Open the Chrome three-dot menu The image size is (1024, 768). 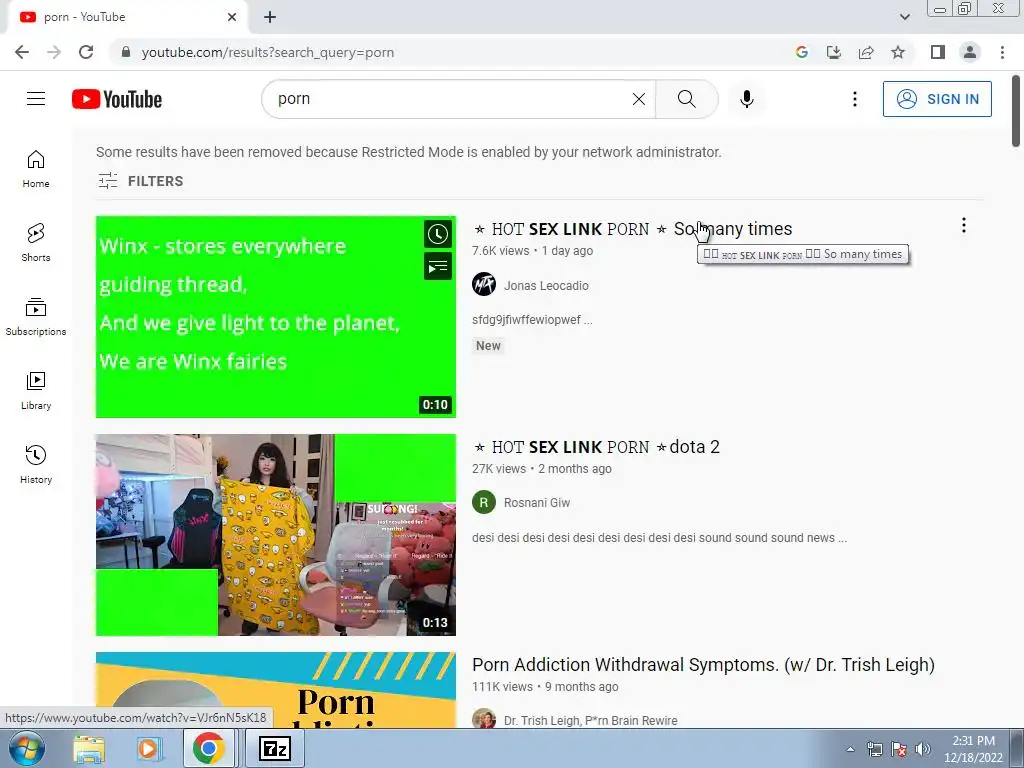(x=1002, y=52)
